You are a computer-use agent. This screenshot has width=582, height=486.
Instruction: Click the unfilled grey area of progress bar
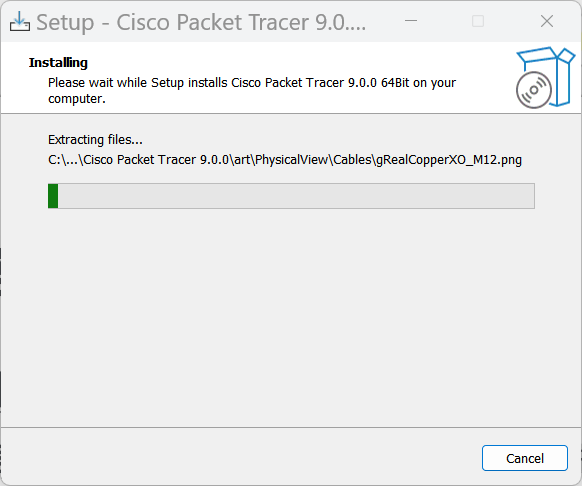coord(296,196)
